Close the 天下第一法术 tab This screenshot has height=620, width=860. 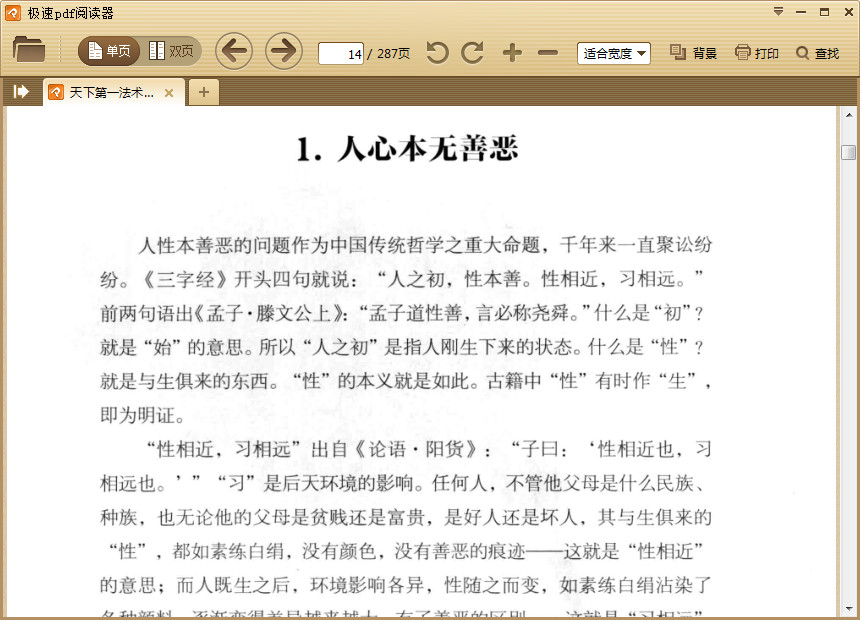tap(167, 91)
